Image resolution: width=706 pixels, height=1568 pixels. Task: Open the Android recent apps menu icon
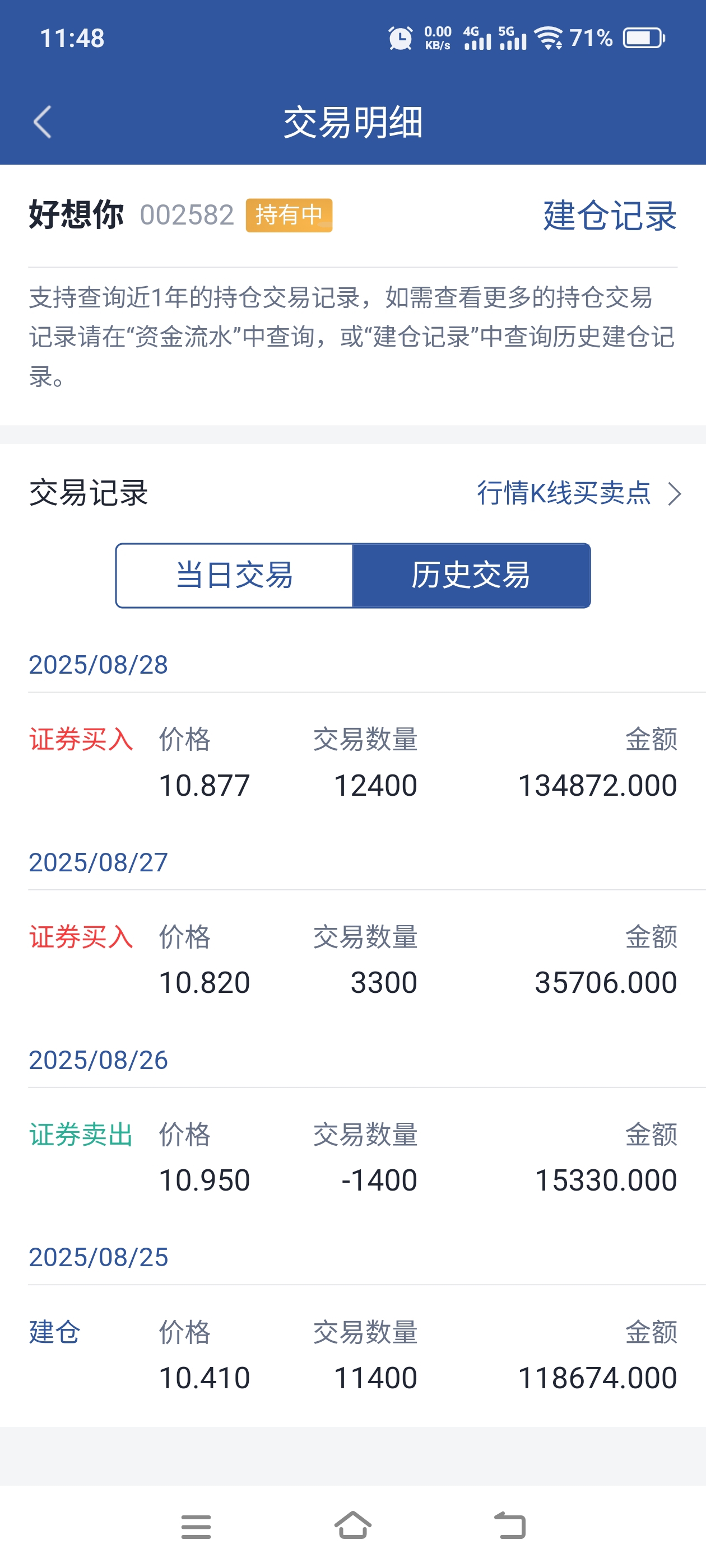point(196,1527)
